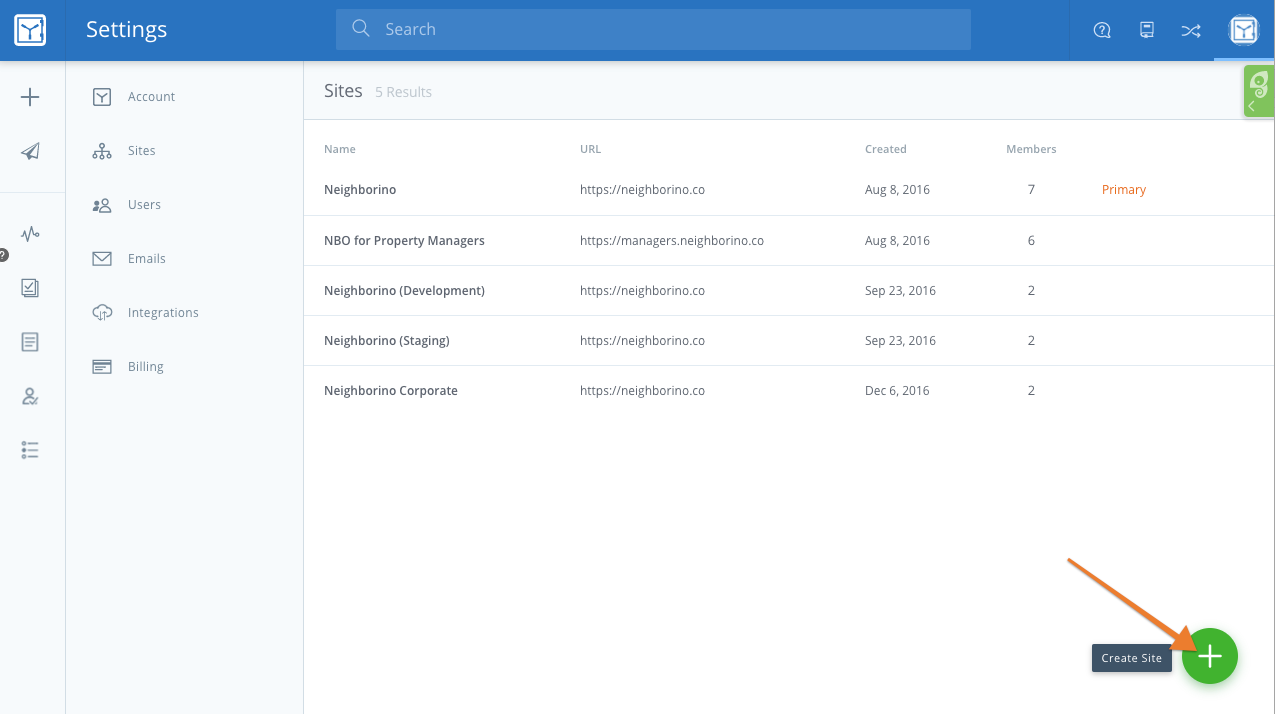Viewport: 1275px width, 714px height.
Task: Click the Integrations cloud icon
Action: tap(102, 313)
